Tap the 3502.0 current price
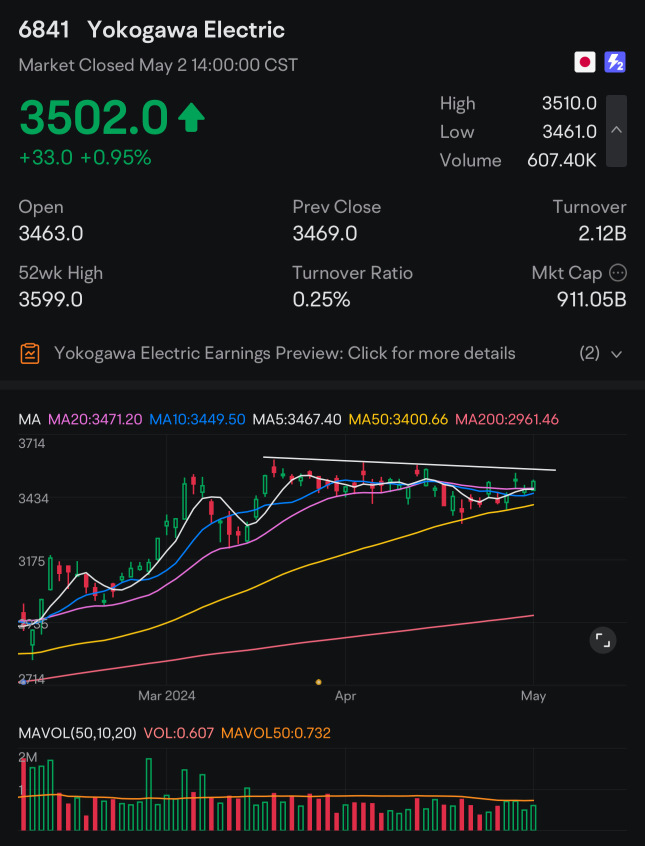The width and height of the screenshot is (645, 846). click(94, 118)
